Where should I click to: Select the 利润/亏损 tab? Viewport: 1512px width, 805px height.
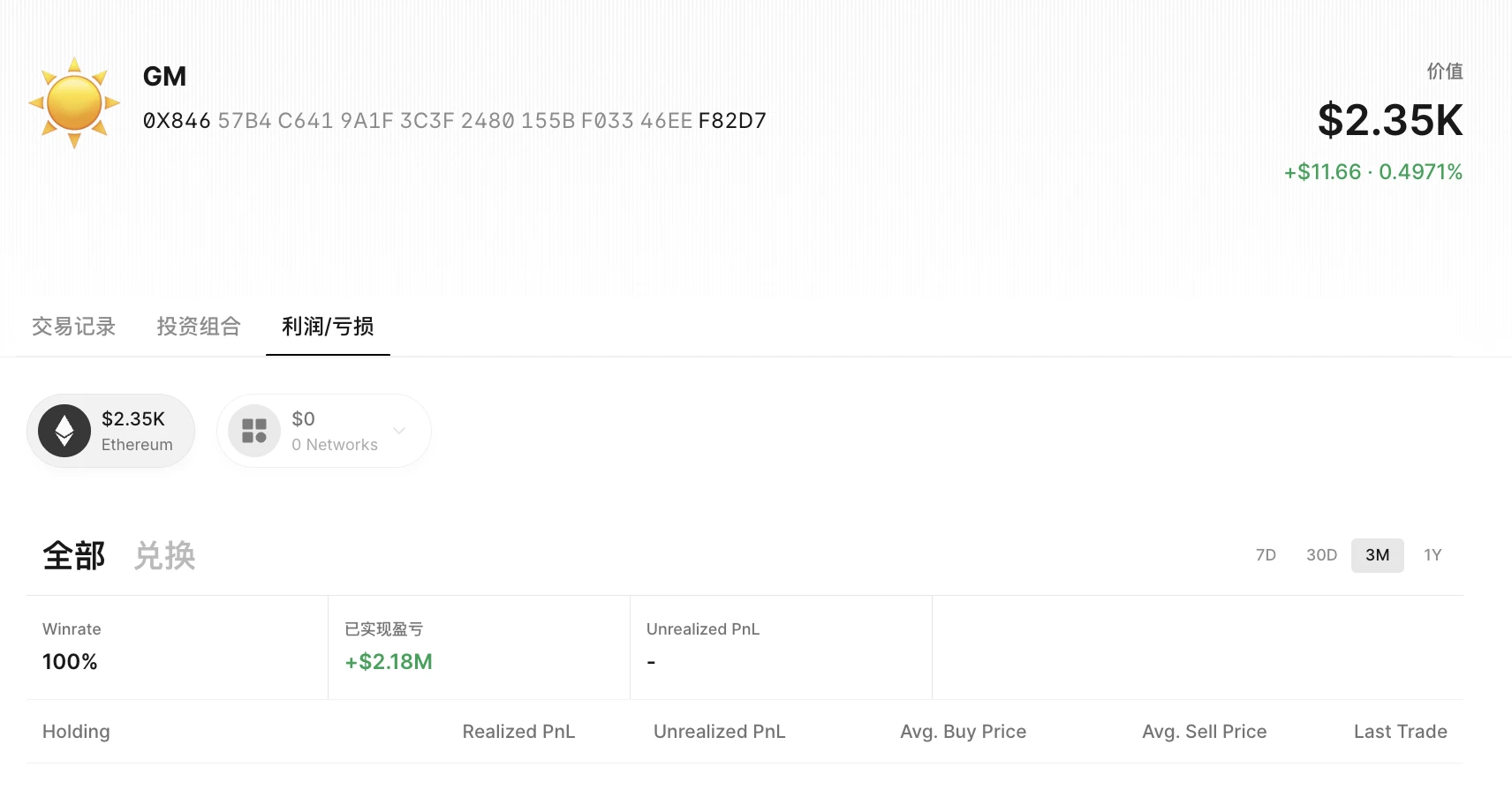click(328, 327)
